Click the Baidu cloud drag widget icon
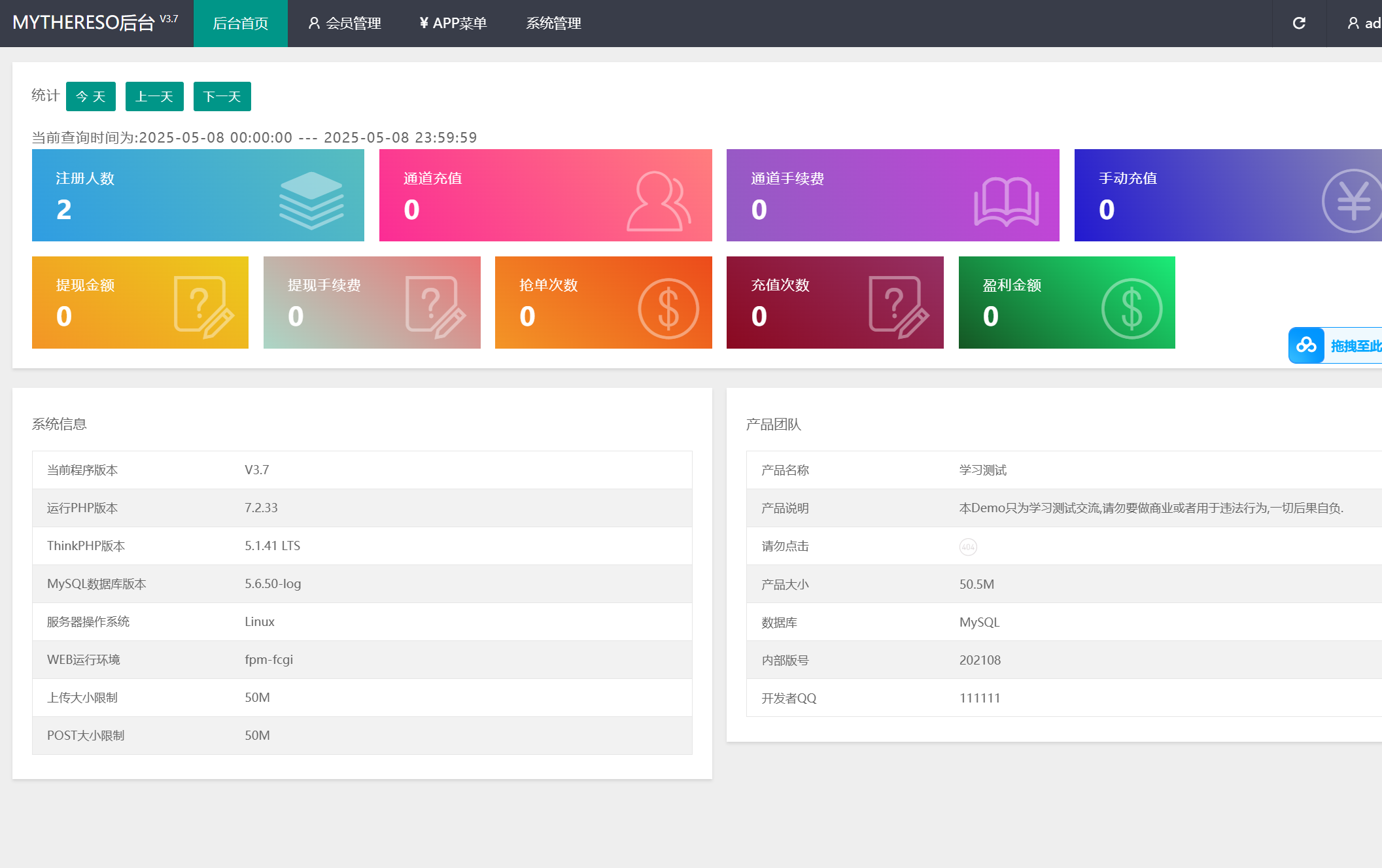This screenshot has width=1382, height=868. pyautogui.click(x=1306, y=345)
